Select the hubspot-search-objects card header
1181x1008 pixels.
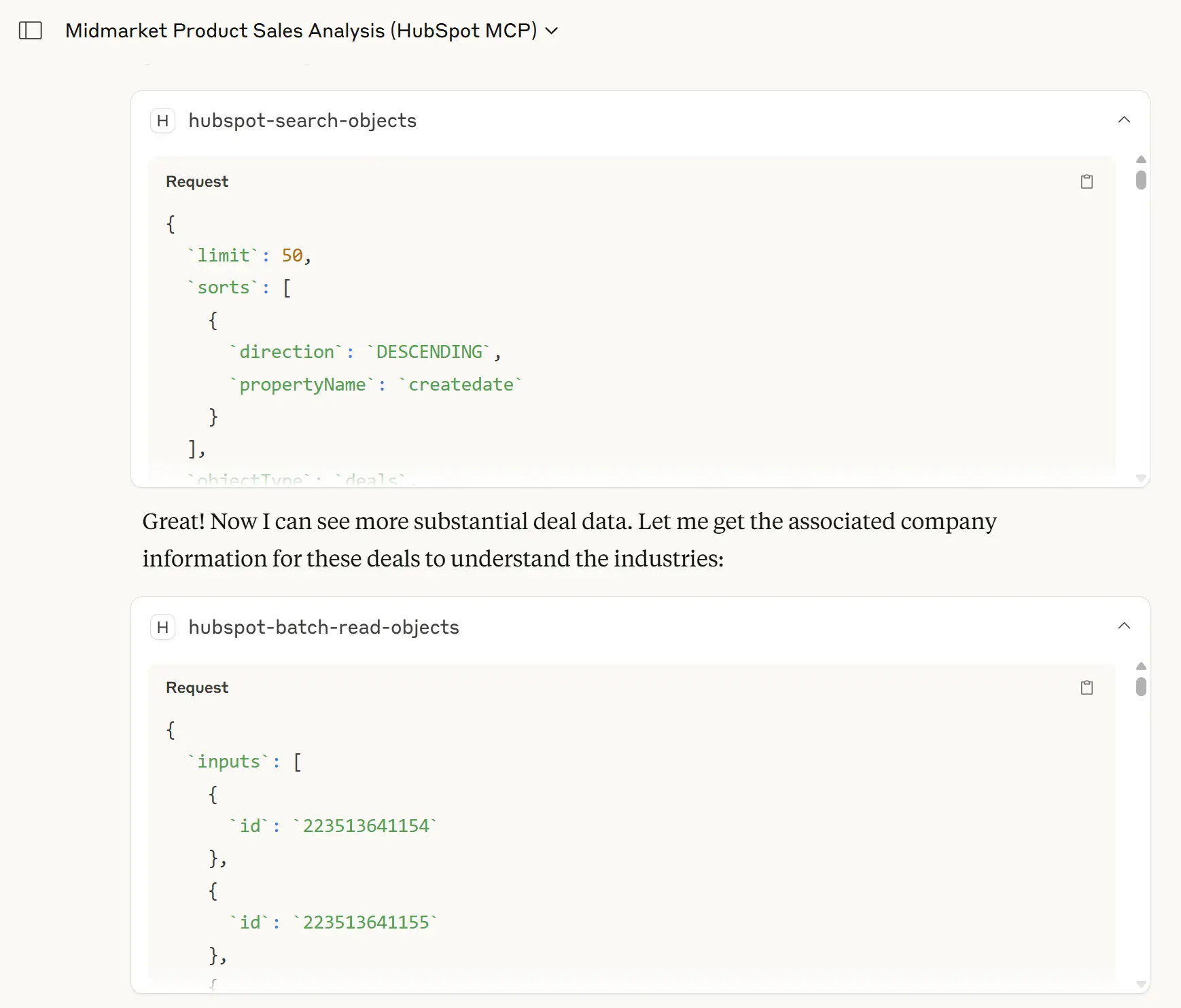302,121
